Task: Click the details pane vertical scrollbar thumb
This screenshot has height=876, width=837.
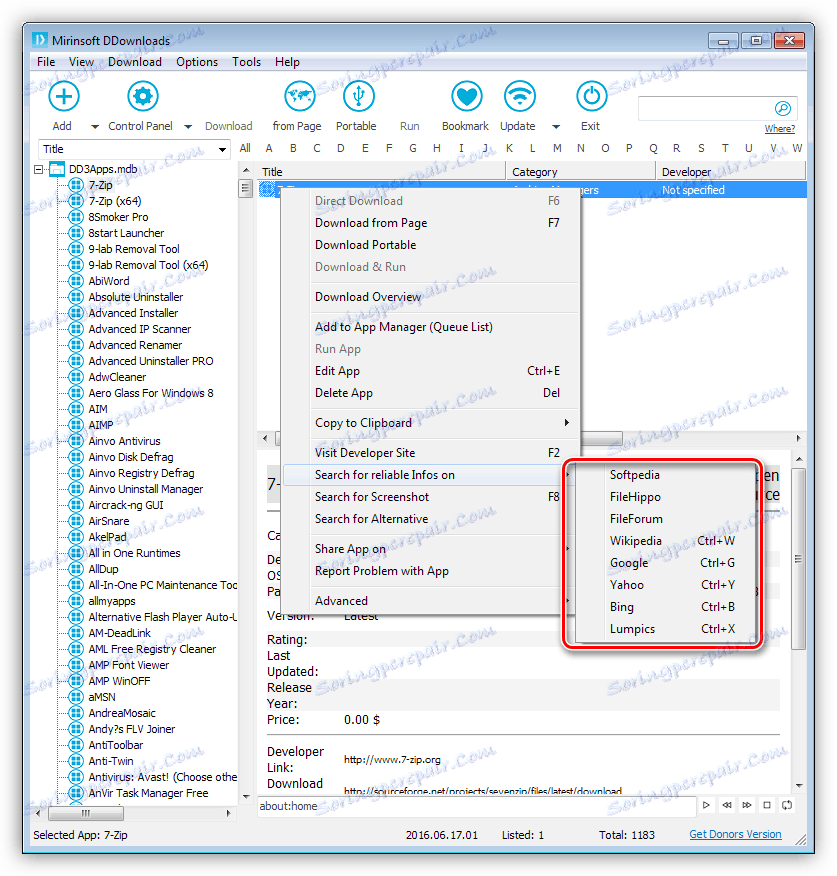Action: tap(798, 559)
